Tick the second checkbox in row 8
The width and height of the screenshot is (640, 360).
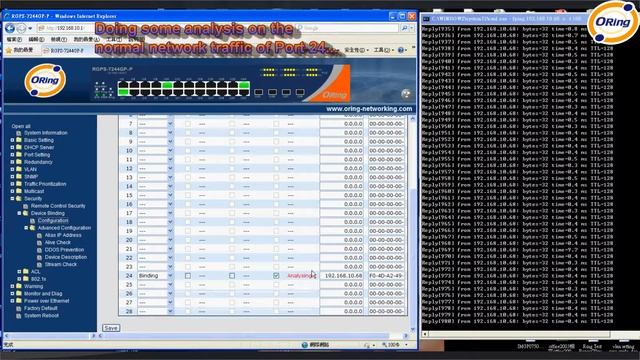(232, 133)
